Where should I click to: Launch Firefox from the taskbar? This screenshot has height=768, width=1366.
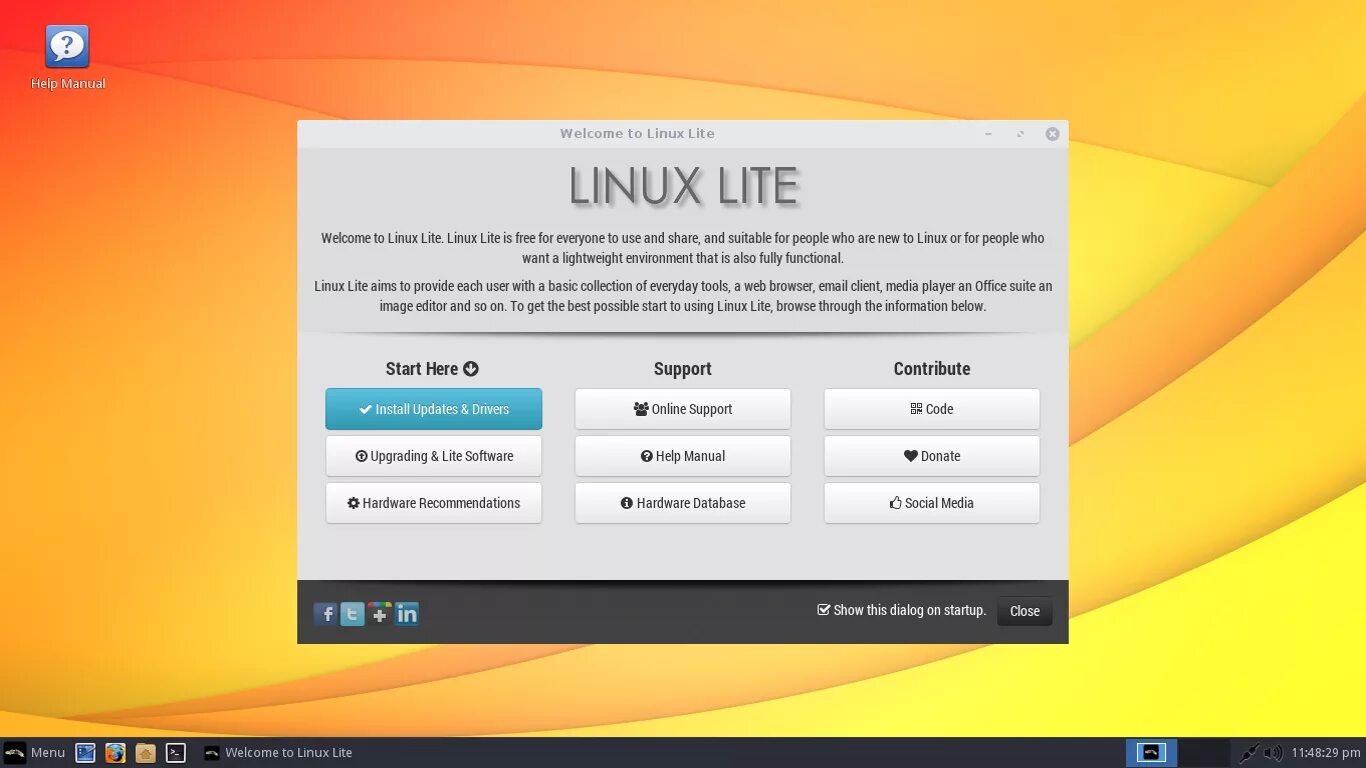(116, 753)
